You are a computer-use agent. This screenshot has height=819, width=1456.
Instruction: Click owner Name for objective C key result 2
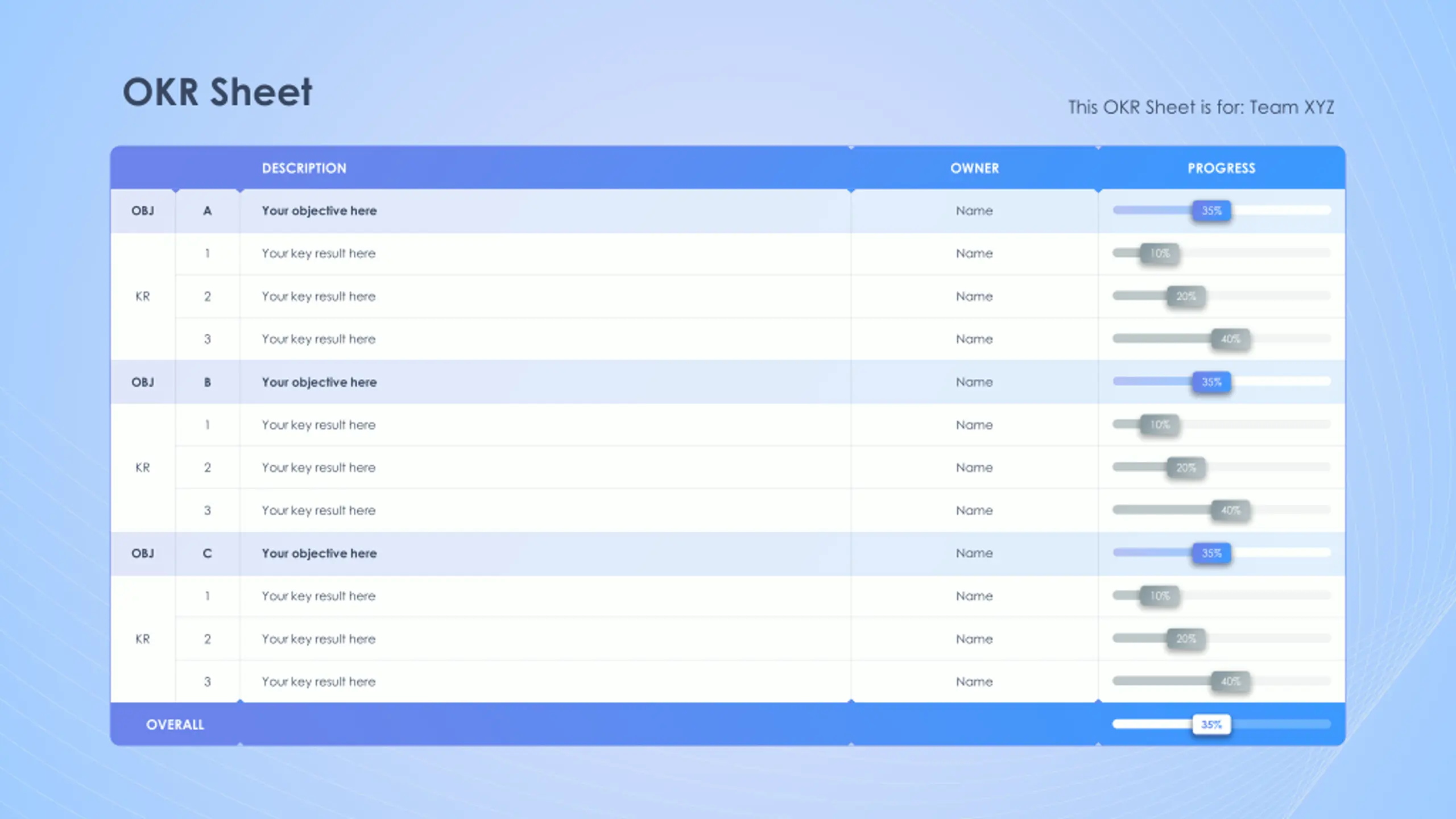coord(974,639)
